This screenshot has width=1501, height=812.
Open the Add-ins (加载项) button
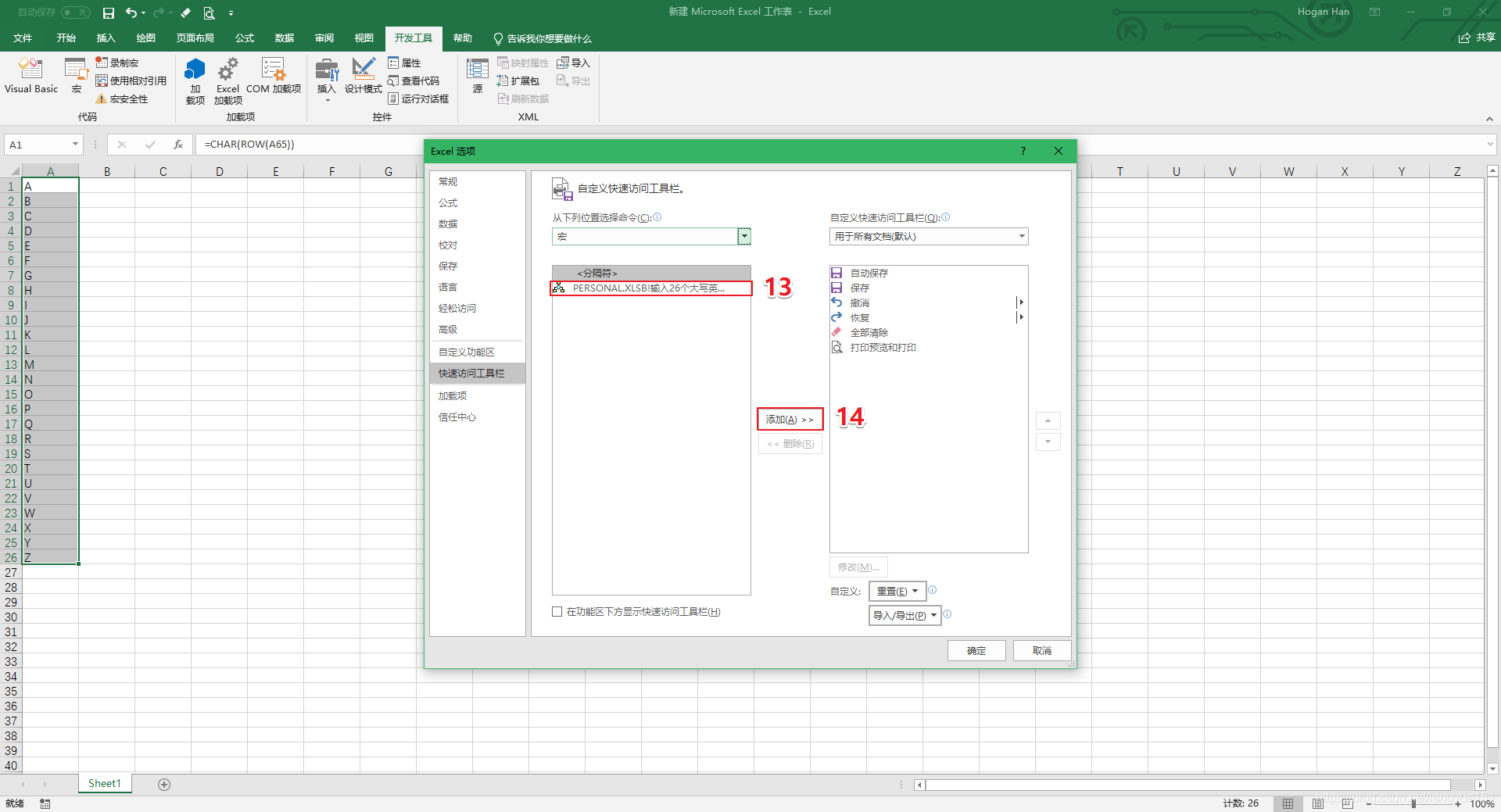tap(195, 81)
